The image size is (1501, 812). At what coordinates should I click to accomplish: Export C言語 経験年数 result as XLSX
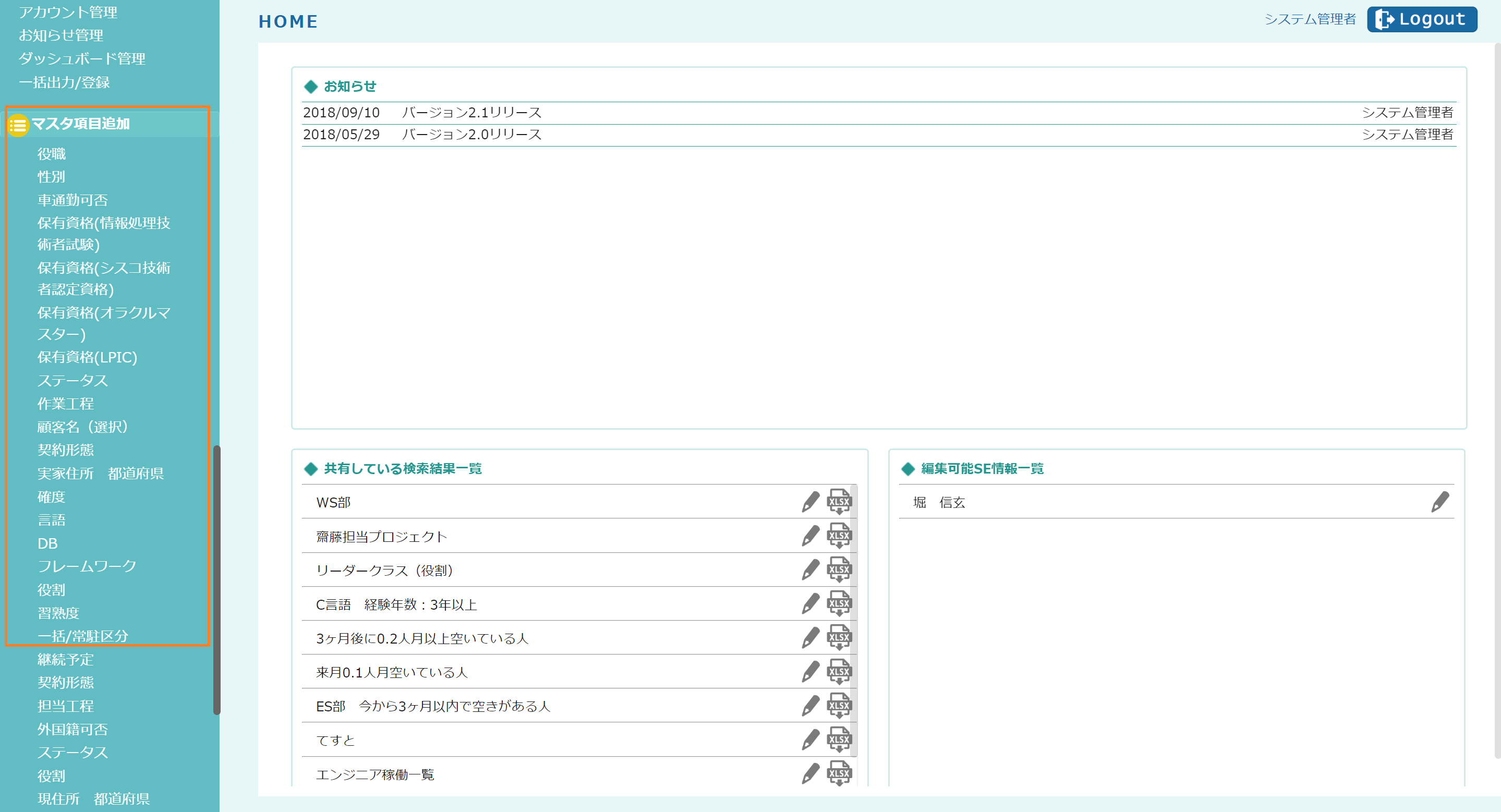pos(839,603)
